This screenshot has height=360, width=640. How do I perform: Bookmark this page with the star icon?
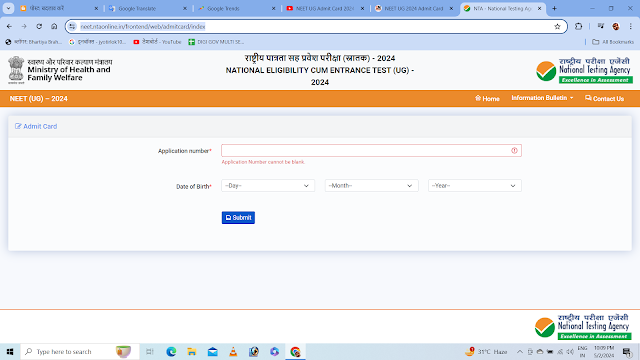(x=557, y=27)
